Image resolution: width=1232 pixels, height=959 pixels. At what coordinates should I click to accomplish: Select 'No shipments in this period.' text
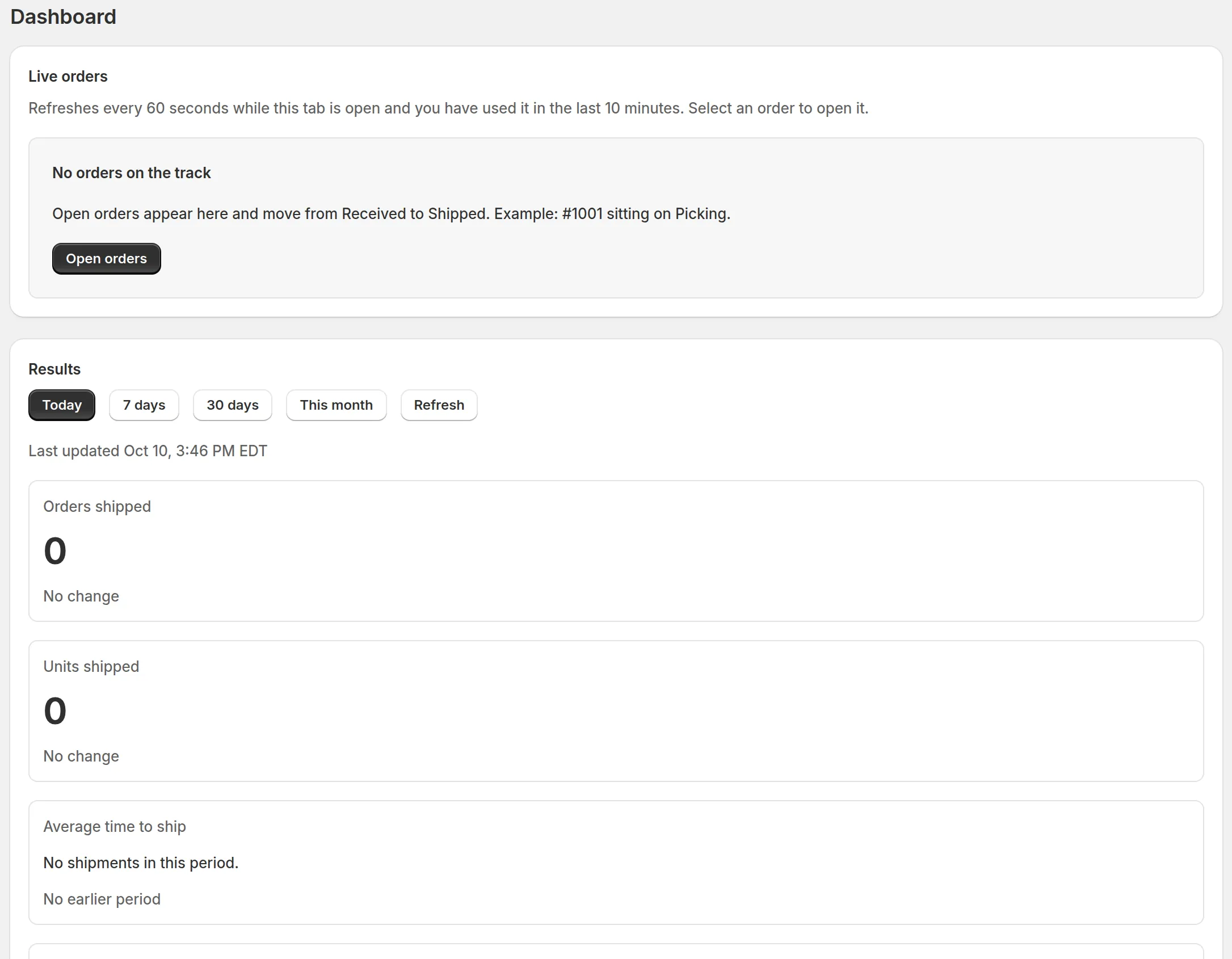[x=141, y=863]
